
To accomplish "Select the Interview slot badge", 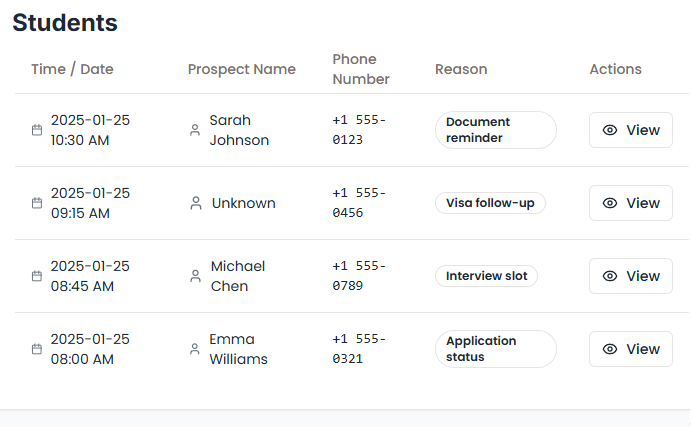I will 486,276.
